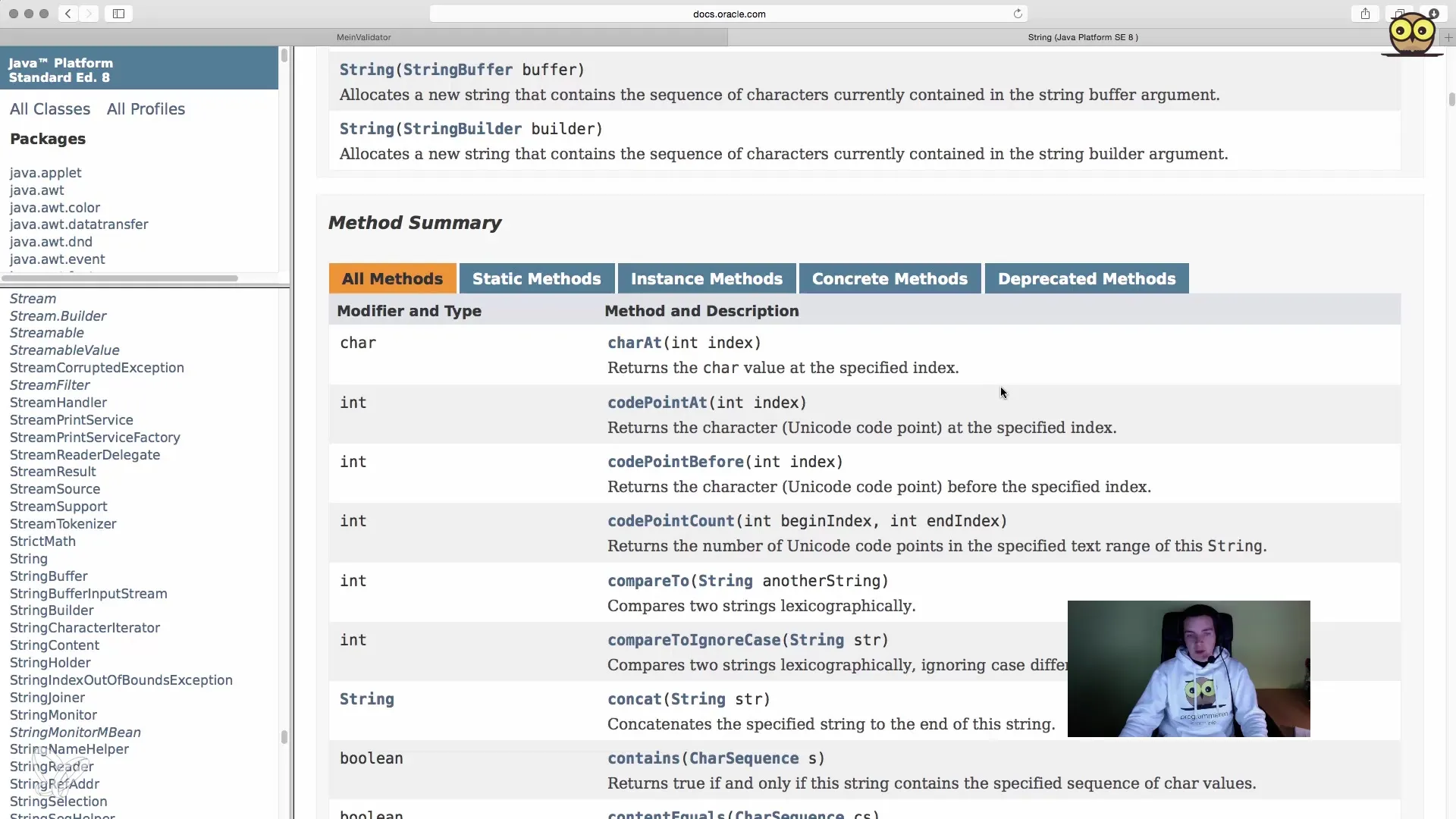
Task: Open the codePointCount method link
Action: coord(671,521)
